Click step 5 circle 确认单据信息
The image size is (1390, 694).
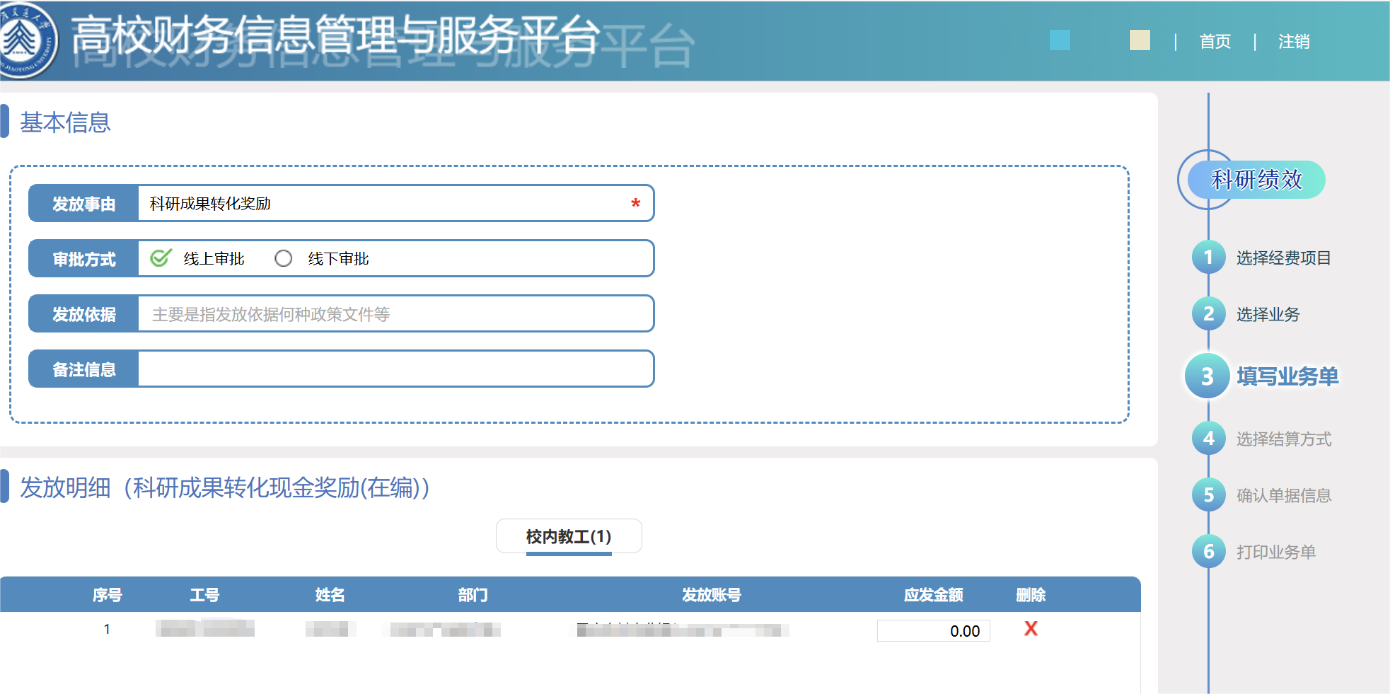pyautogui.click(x=1208, y=495)
